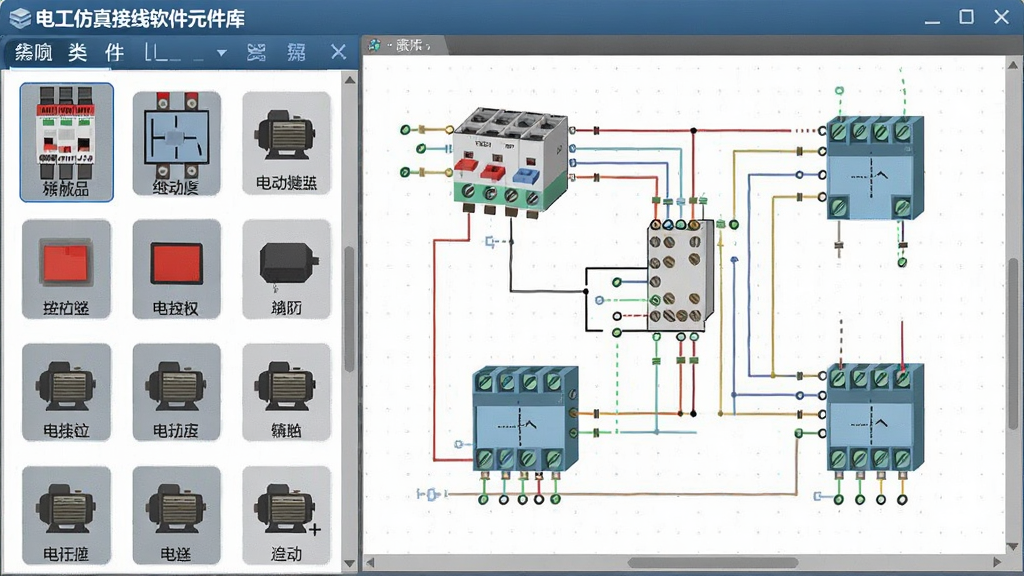This screenshot has width=1024, height=576.
Task: Pick the motor component labeled 电接位
Action: click(x=66, y=392)
